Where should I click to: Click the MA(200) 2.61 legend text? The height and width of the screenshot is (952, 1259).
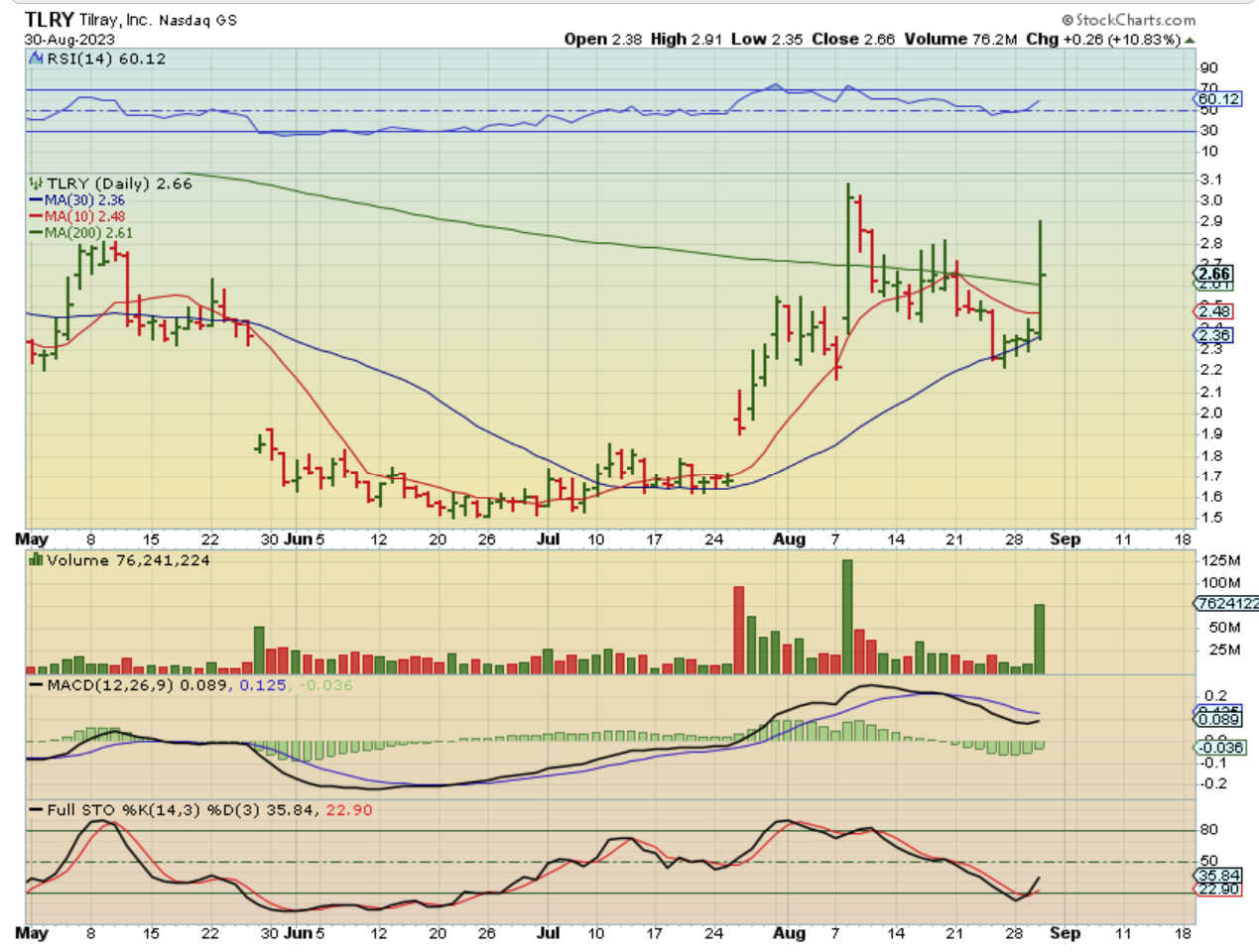88,233
